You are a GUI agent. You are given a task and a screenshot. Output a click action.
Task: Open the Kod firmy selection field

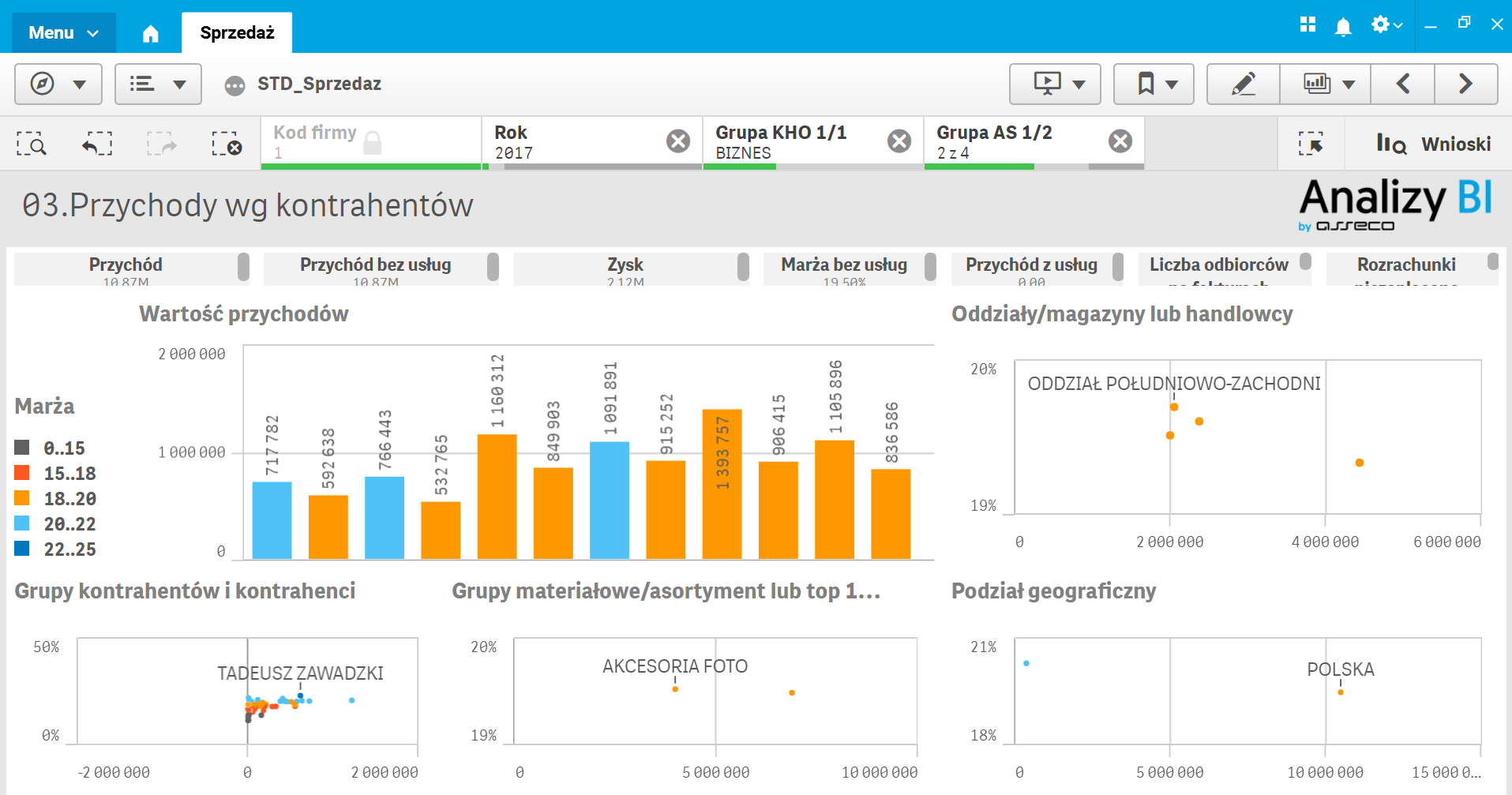click(x=371, y=143)
